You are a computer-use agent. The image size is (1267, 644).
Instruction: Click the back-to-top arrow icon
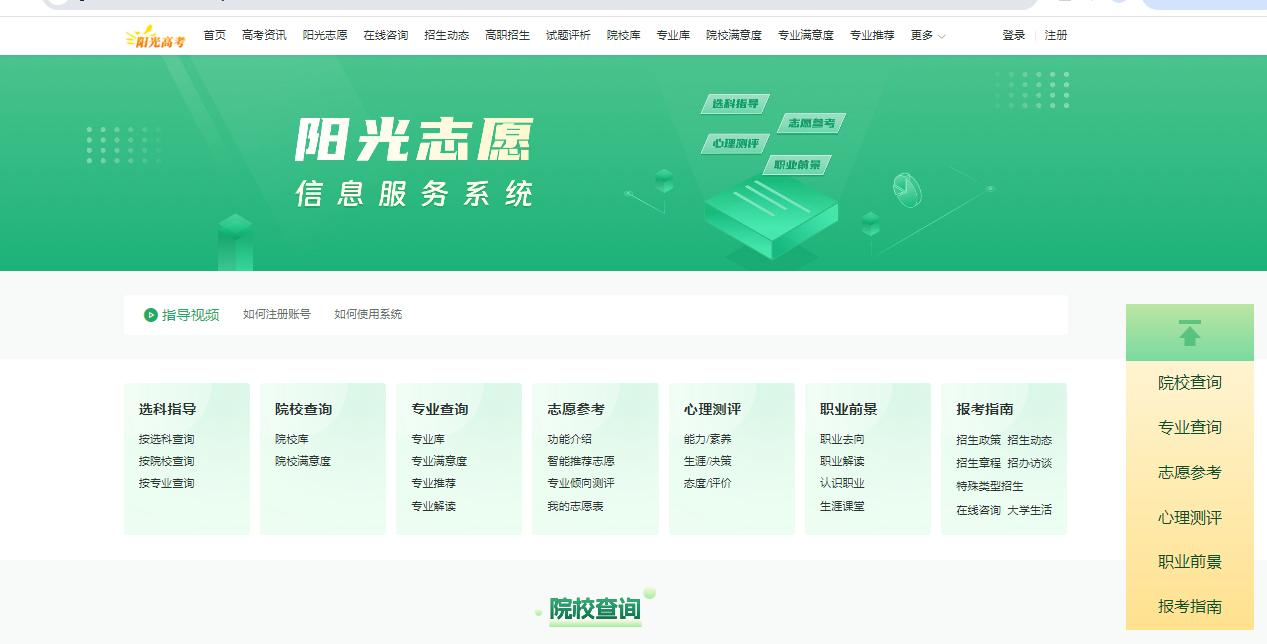[x=1189, y=333]
